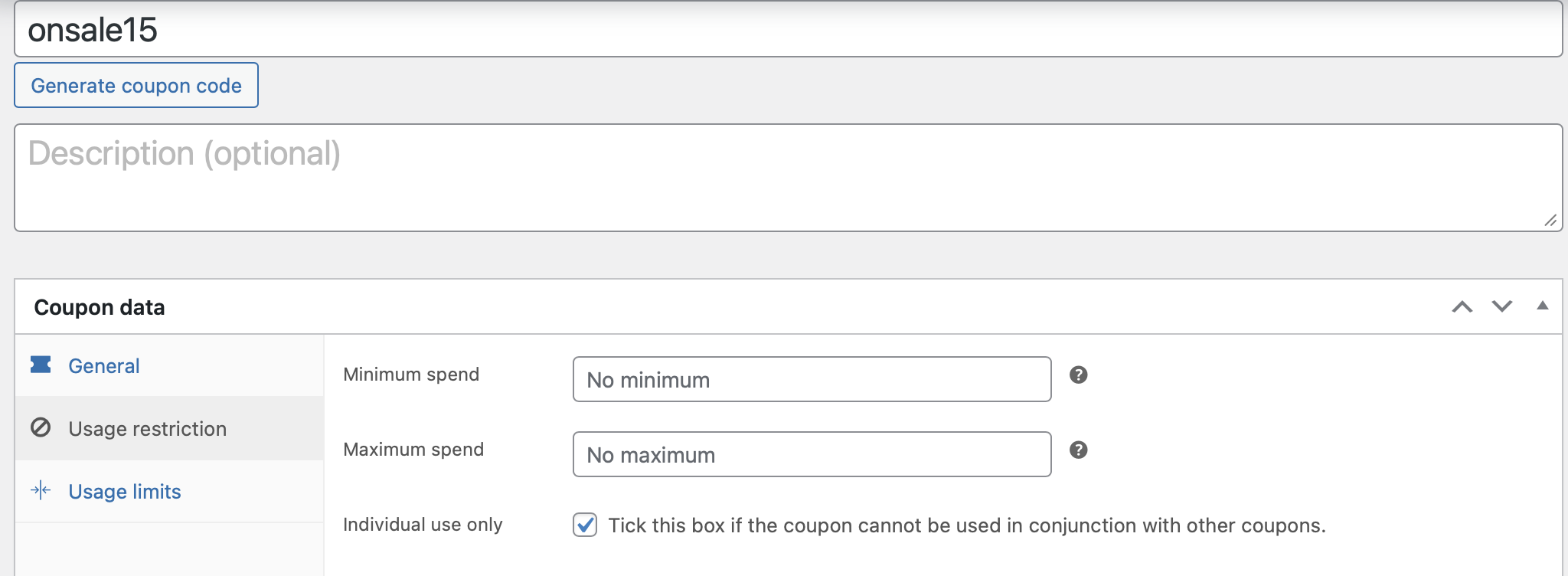Click the description box resize grip

click(1550, 221)
